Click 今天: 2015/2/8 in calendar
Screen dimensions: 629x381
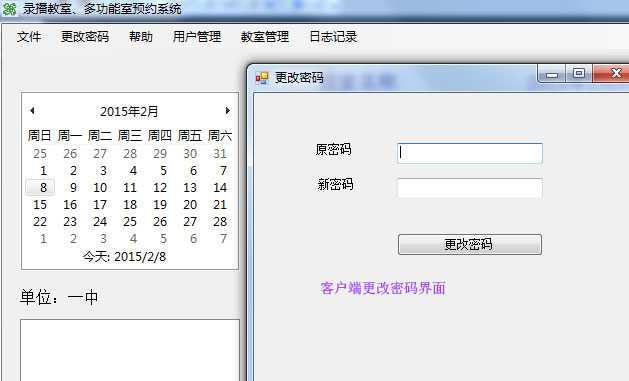click(124, 257)
